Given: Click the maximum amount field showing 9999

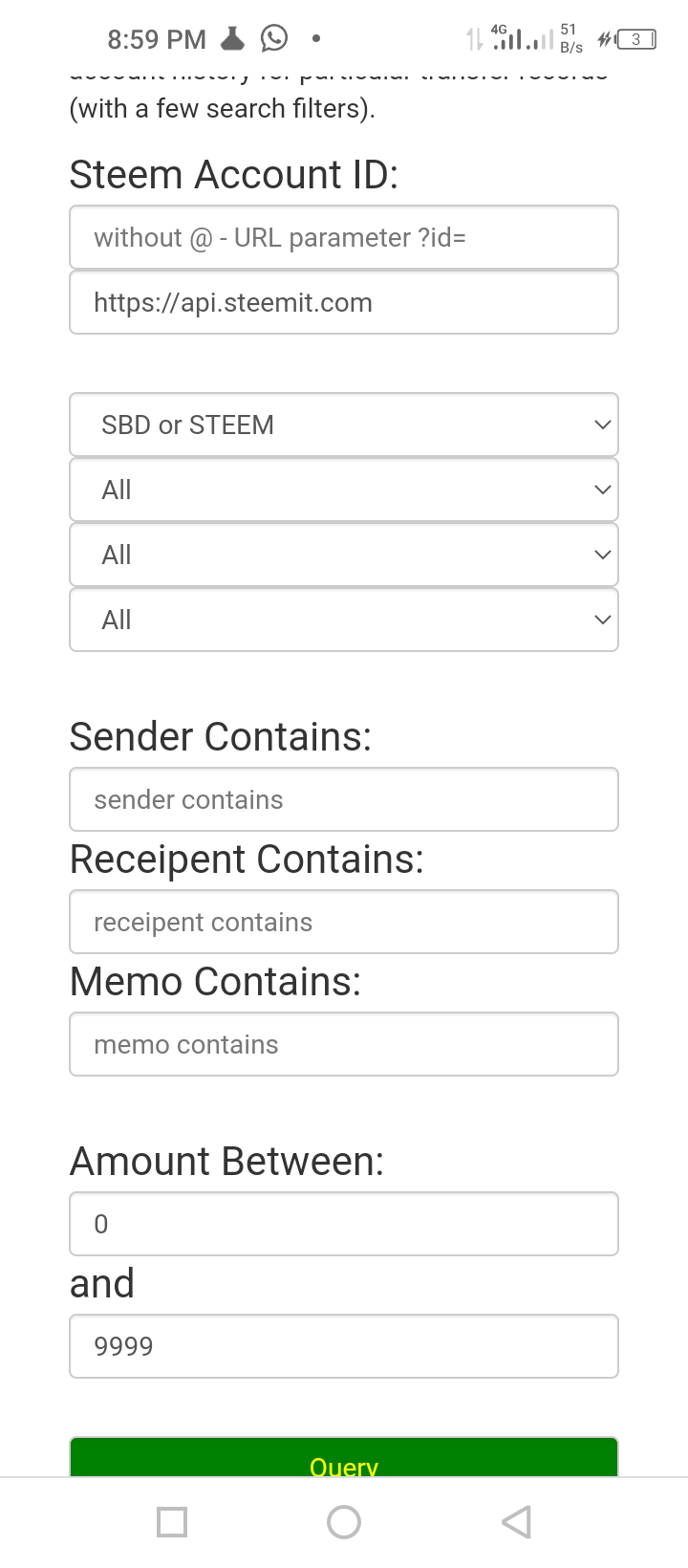Looking at the screenshot, I should pos(344,1346).
